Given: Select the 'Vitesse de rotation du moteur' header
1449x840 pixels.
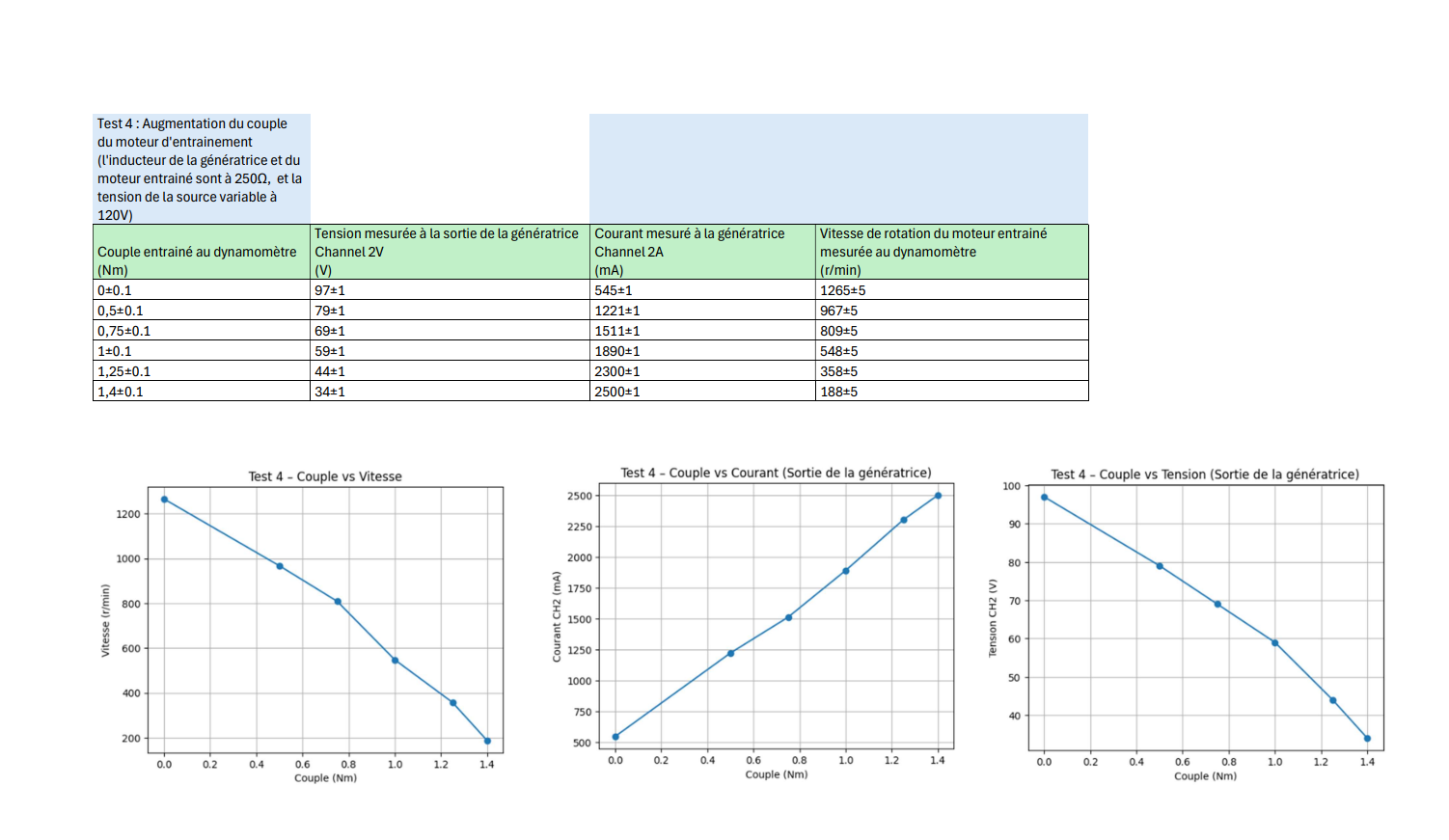Looking at the screenshot, I should pyautogui.click(x=951, y=252).
